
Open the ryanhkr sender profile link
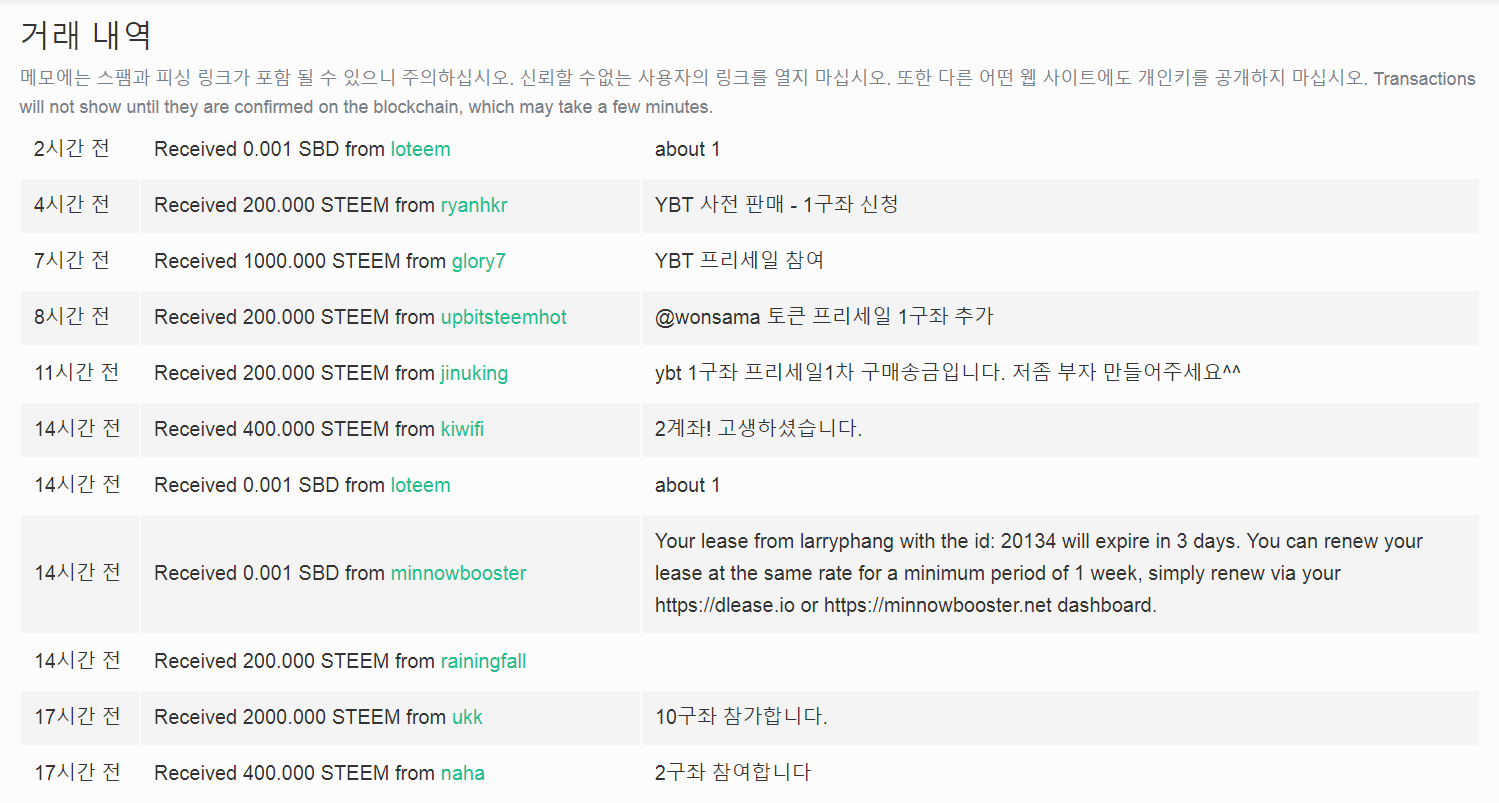tap(473, 205)
